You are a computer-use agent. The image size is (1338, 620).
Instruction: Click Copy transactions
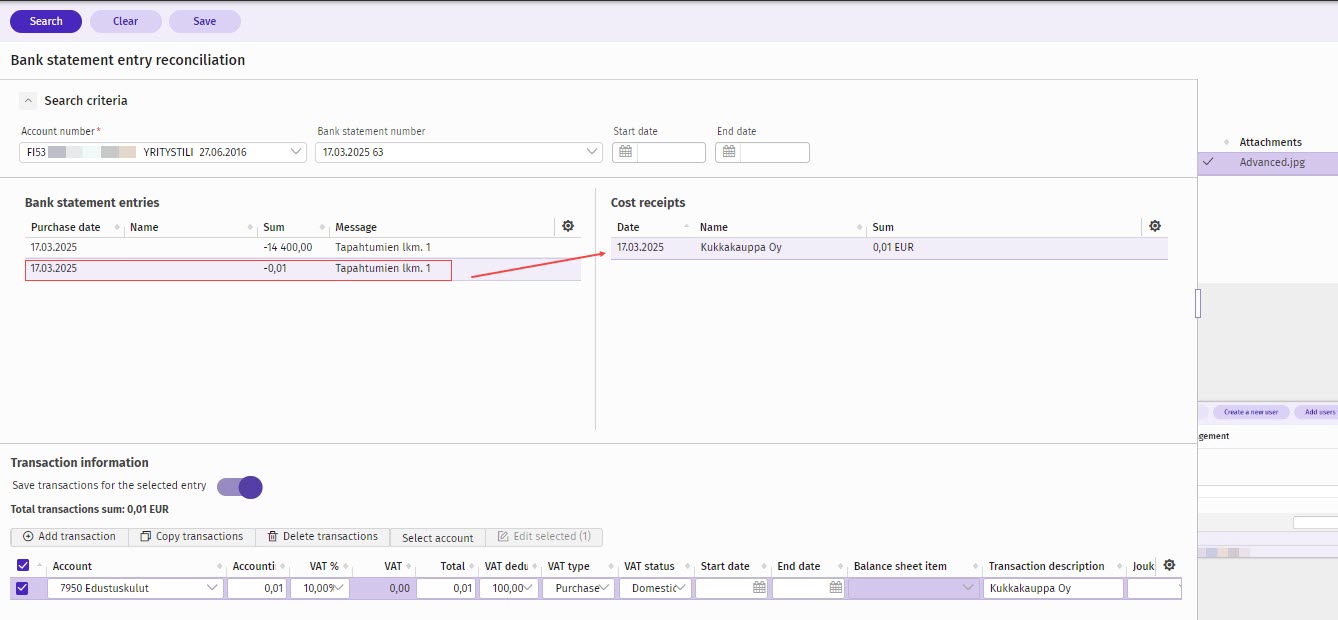pyautogui.click(x=192, y=537)
